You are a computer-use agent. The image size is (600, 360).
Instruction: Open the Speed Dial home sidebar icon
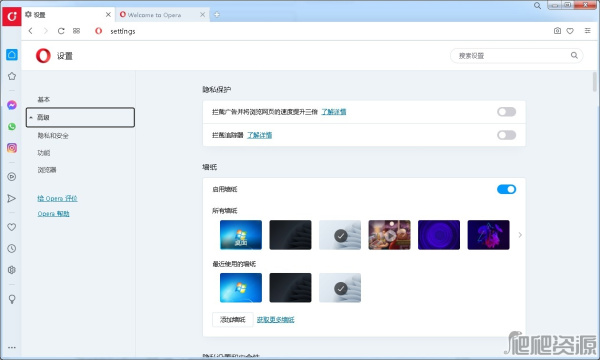pos(12,55)
